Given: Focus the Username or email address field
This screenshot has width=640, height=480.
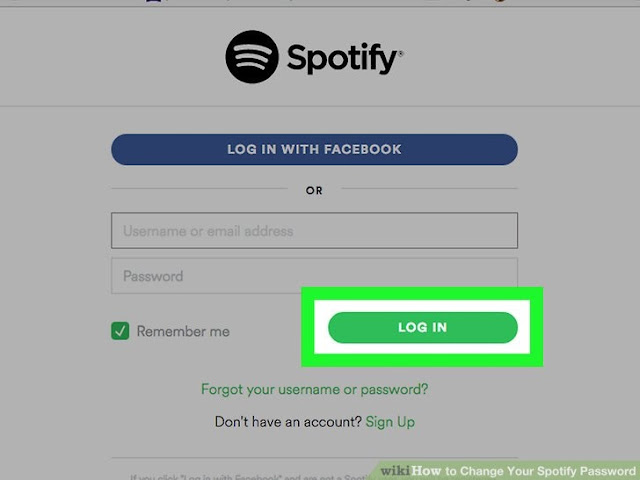Looking at the screenshot, I should 314,230.
